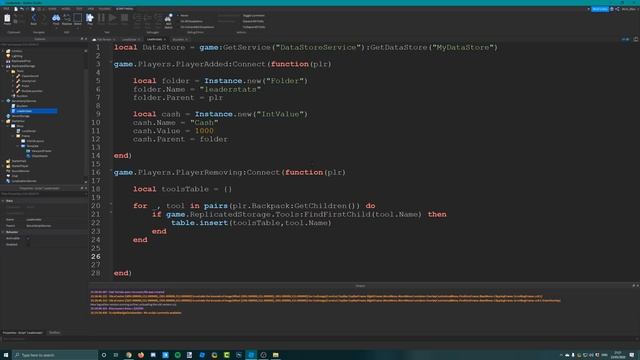
Task: Click the Chat service icon in Explorer
Action: (x=8, y=176)
